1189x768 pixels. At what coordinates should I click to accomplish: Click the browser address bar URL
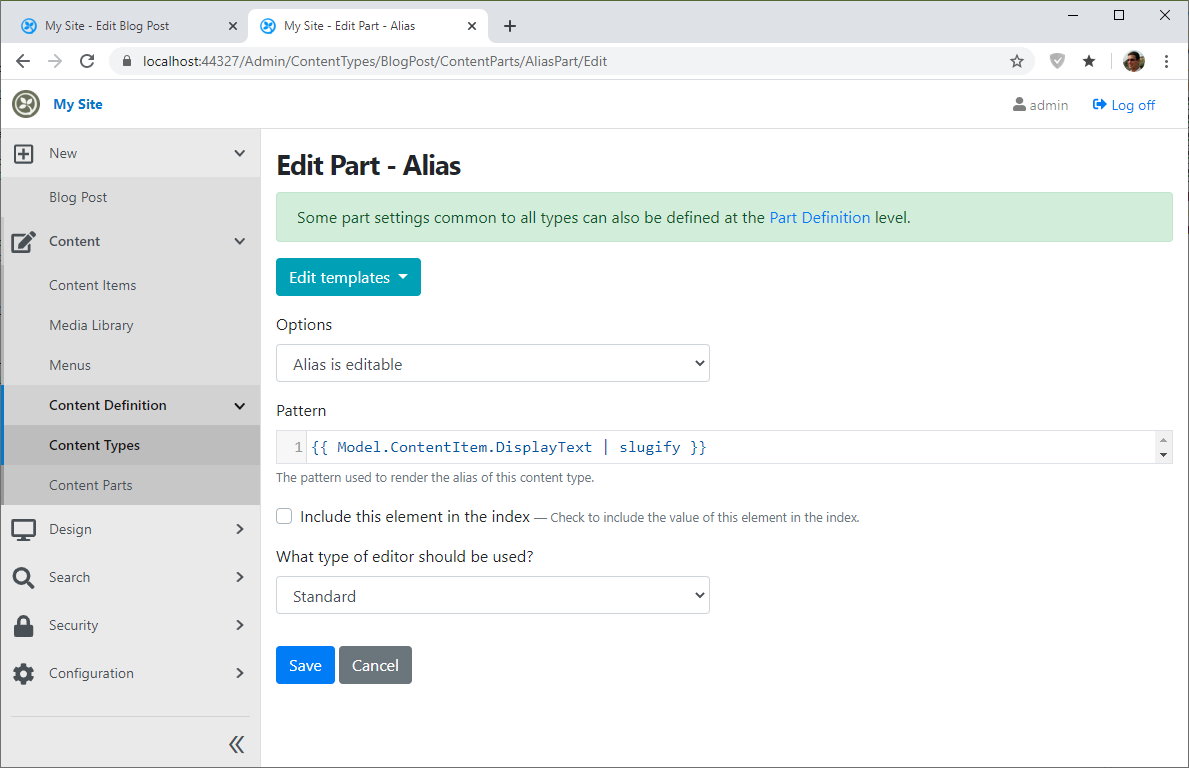click(x=375, y=61)
